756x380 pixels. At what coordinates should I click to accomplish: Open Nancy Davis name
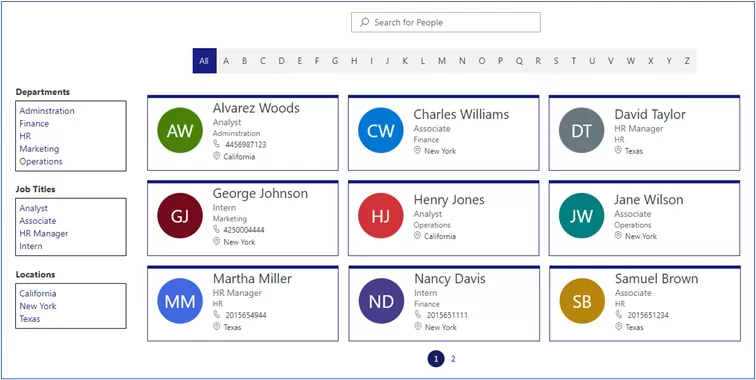[x=450, y=279]
